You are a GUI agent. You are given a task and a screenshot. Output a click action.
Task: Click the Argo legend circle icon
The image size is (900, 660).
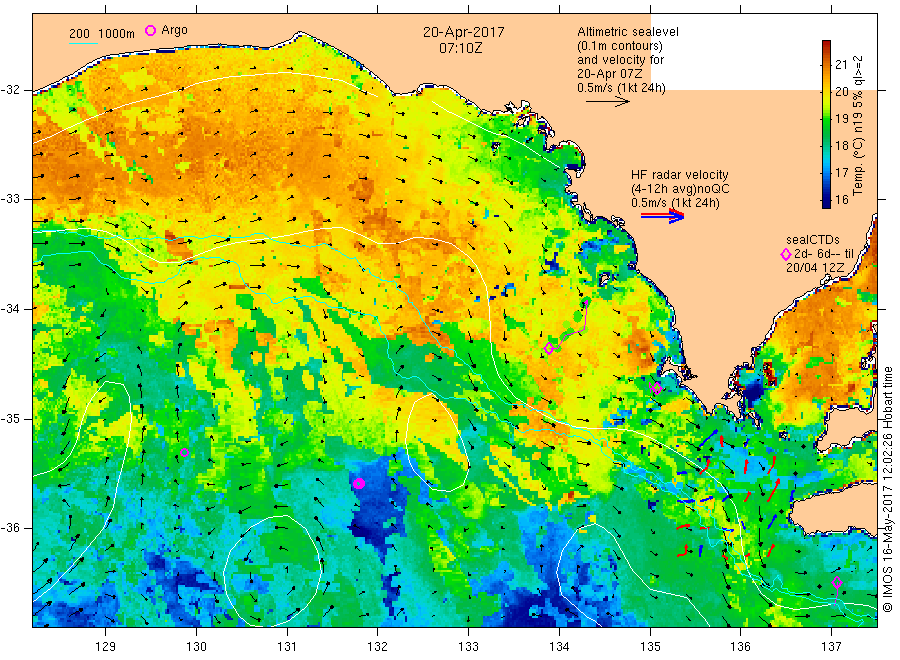tap(150, 30)
